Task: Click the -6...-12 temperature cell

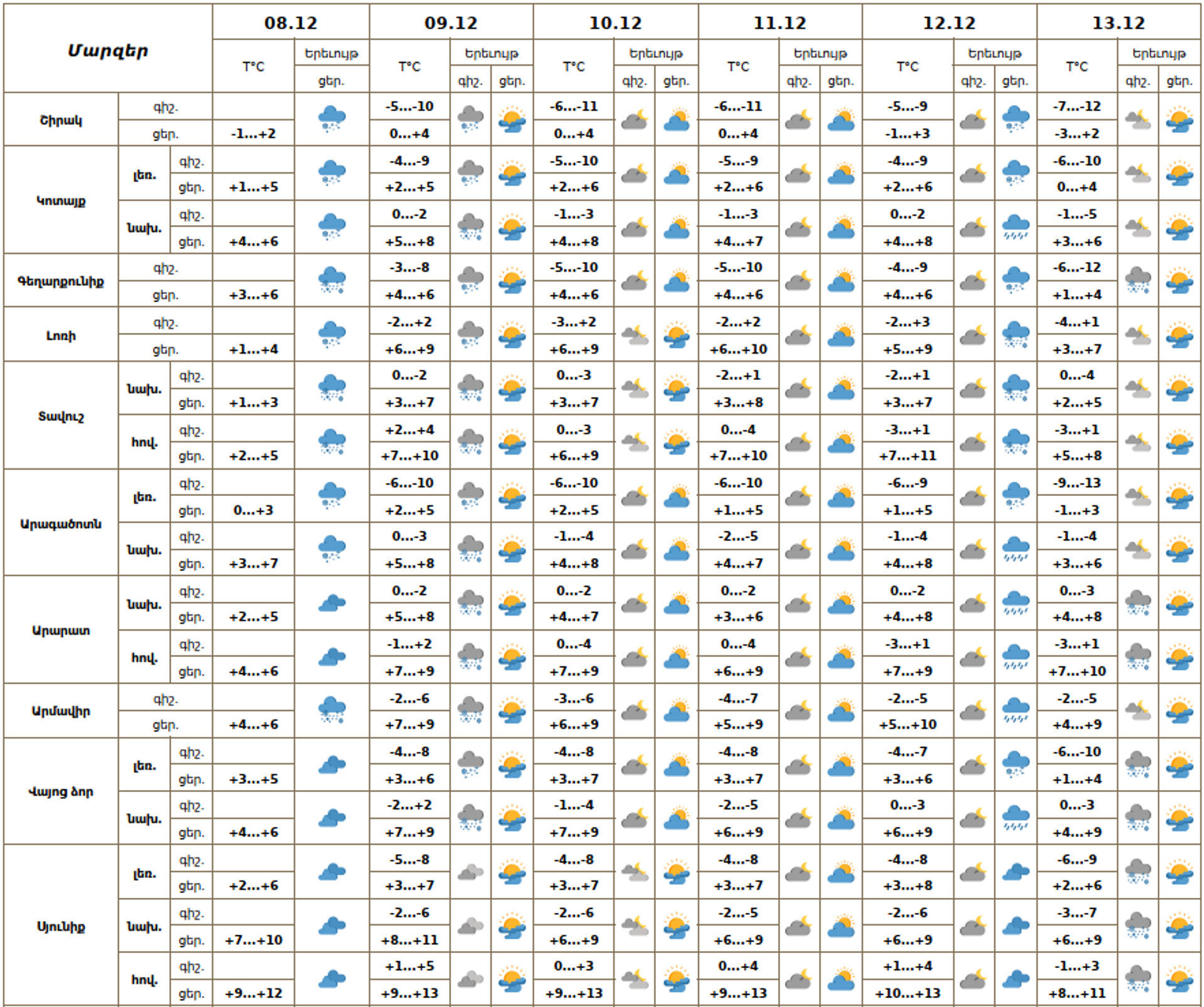Action: [x=1077, y=267]
